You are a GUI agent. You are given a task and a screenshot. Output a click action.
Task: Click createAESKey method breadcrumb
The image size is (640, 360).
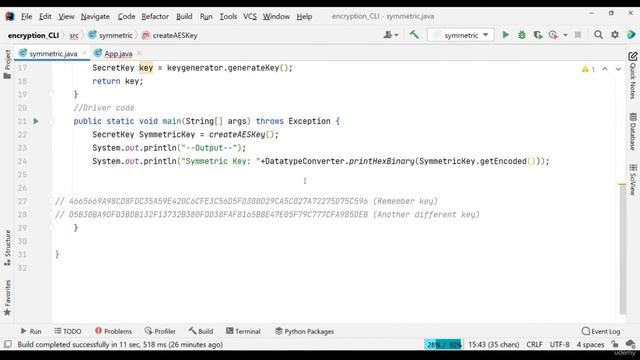[x=170, y=36]
